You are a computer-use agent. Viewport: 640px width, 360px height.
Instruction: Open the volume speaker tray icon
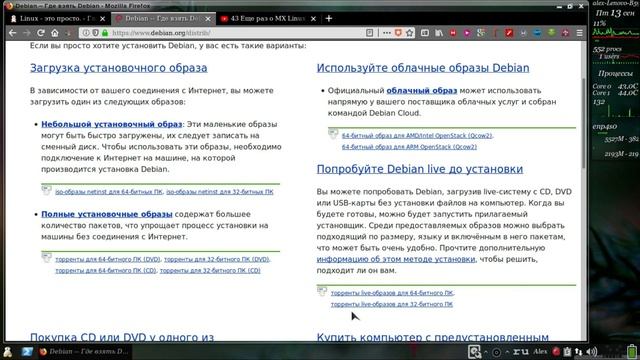[591, 351]
